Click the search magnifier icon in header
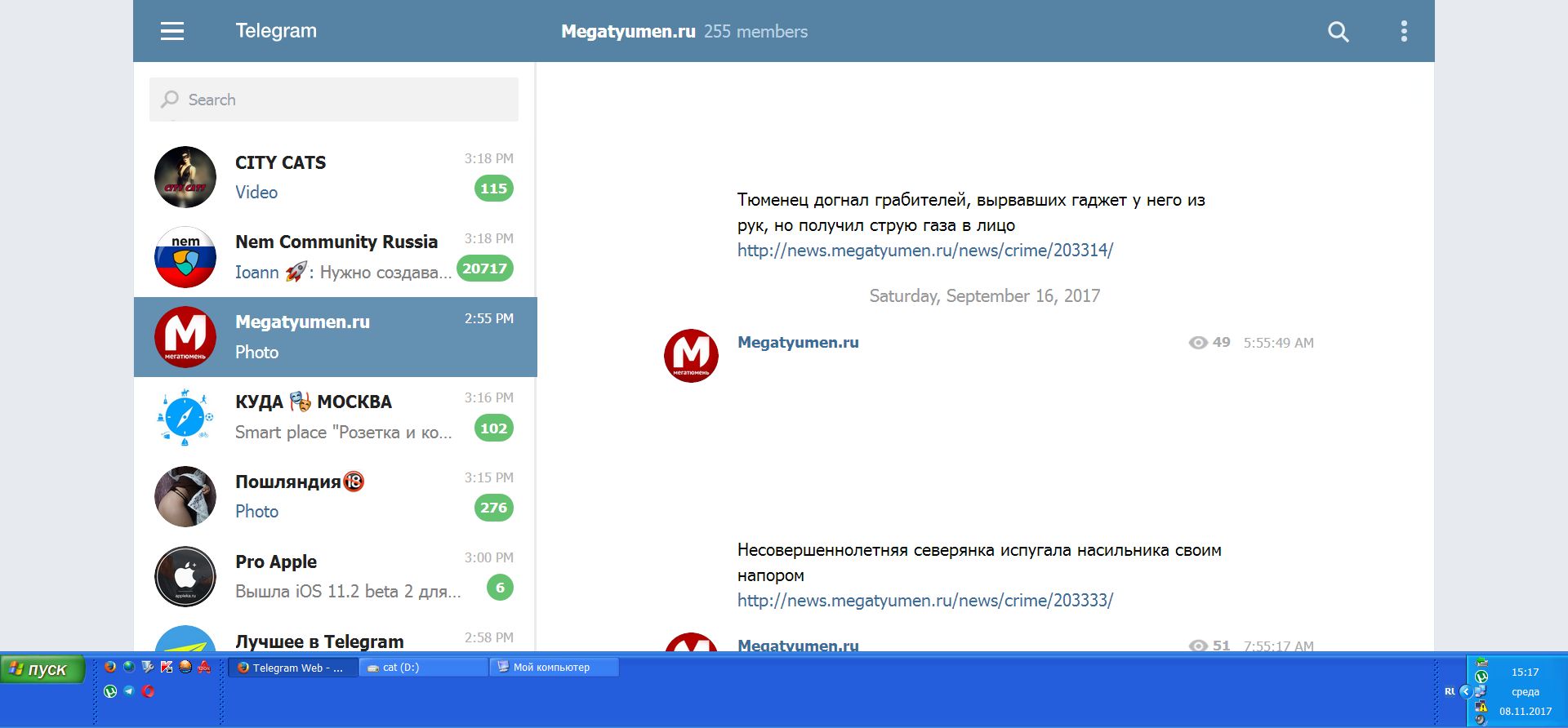This screenshot has width=1568, height=728. 1339,32
